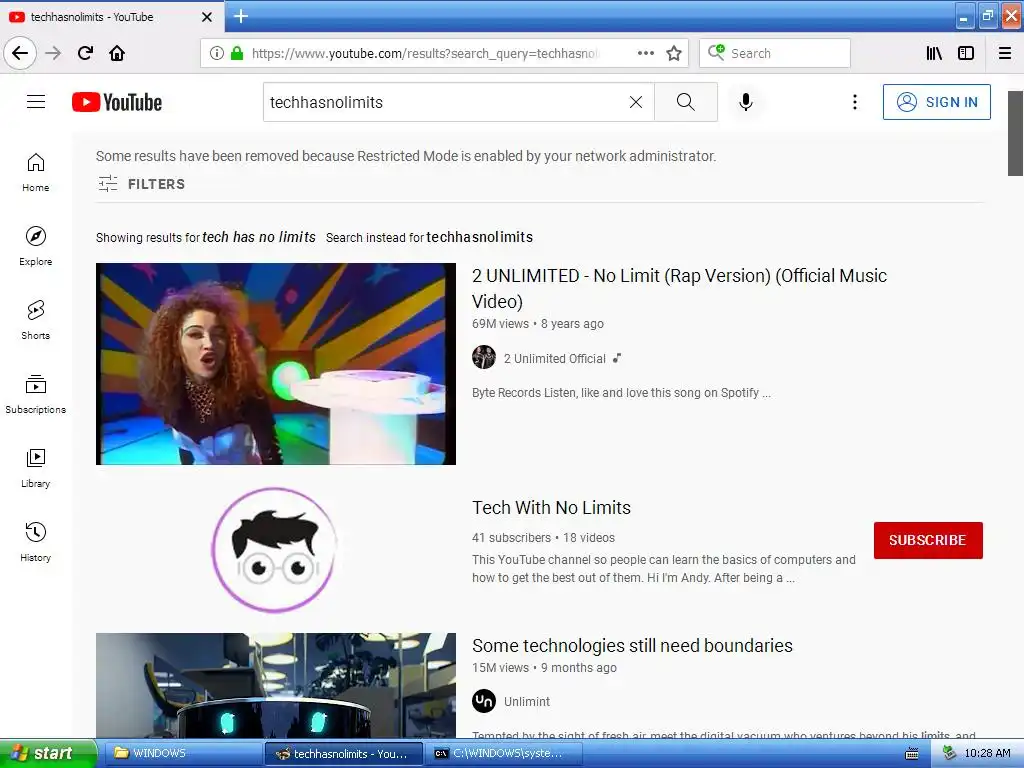Viewport: 1024px width, 768px height.
Task: Search instead for techhasnolimits link
Action: click(x=479, y=237)
